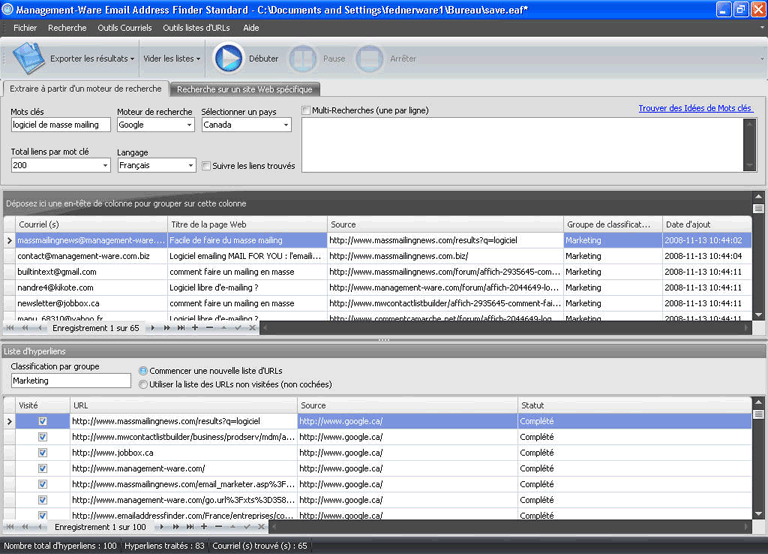Click the Débuter play icon

coord(228,59)
